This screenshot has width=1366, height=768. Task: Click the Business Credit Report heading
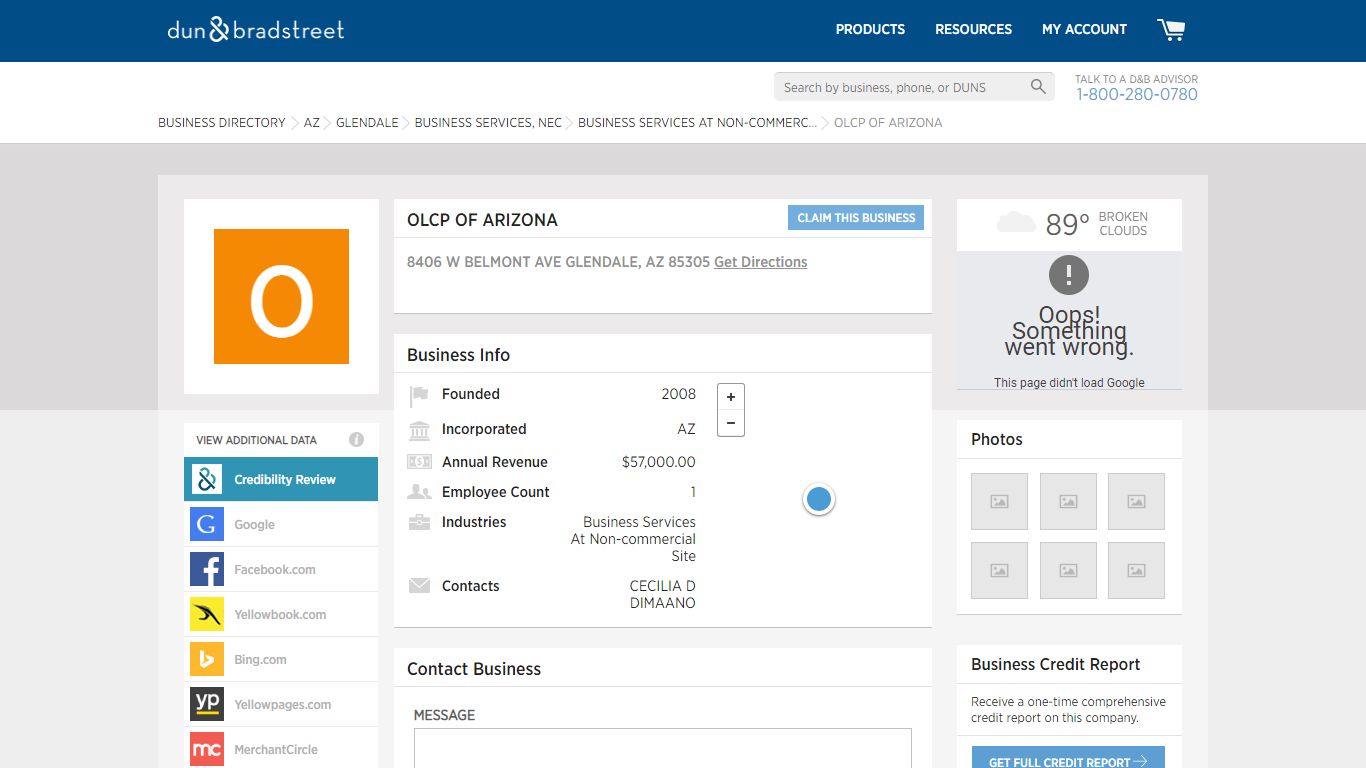(1056, 664)
